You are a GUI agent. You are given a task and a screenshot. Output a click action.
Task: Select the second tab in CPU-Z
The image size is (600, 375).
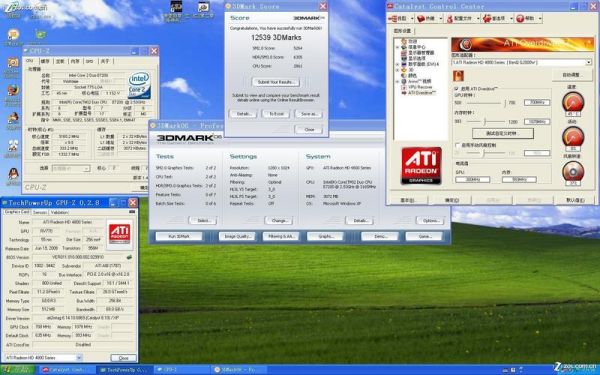pyautogui.click(x=45, y=61)
